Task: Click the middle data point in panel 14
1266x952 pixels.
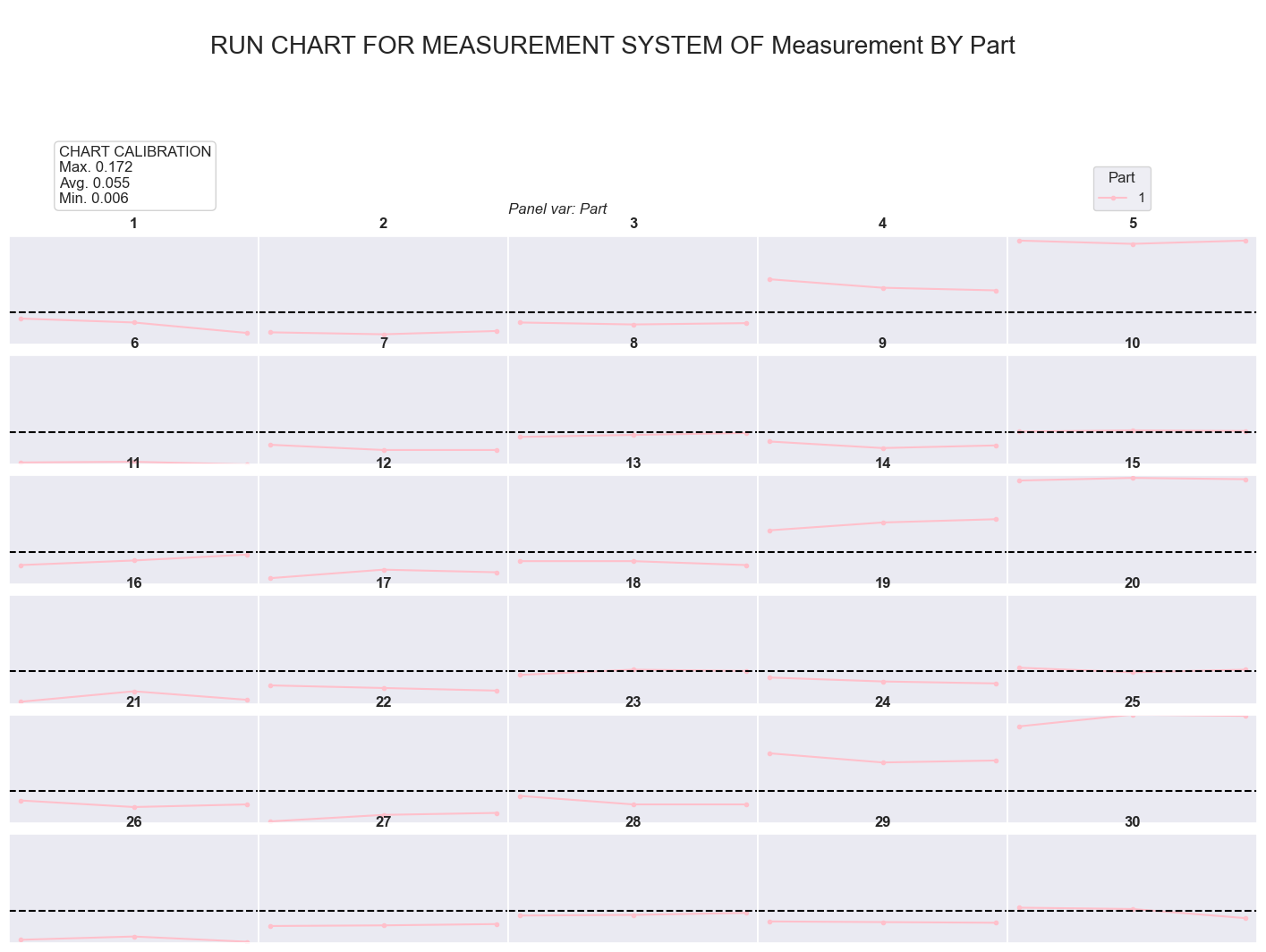Action: pyautogui.click(x=883, y=523)
